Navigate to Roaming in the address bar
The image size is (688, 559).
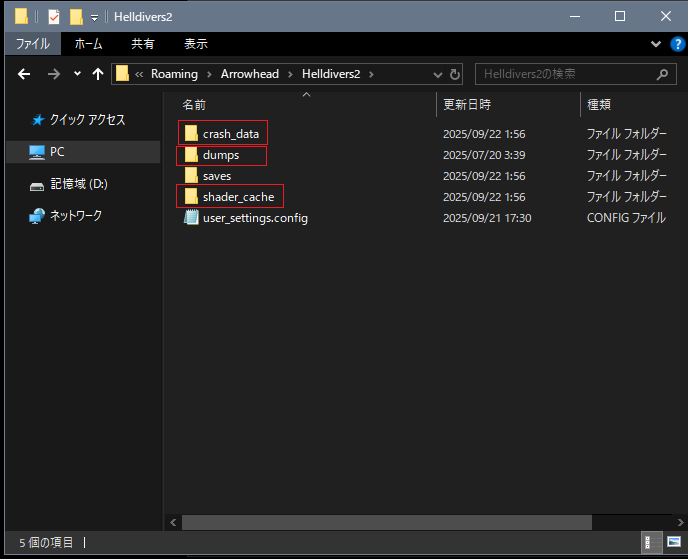point(174,74)
